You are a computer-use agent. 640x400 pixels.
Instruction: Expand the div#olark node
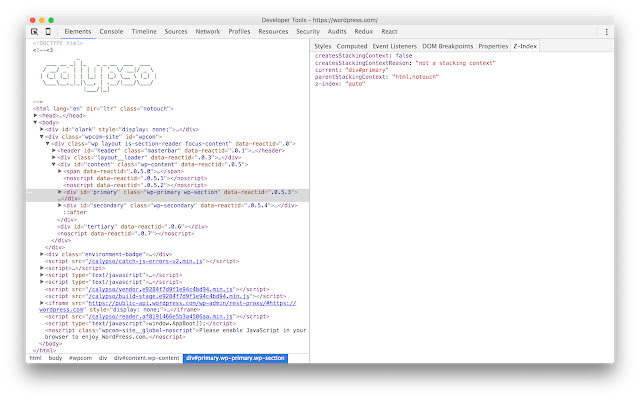(x=42, y=129)
